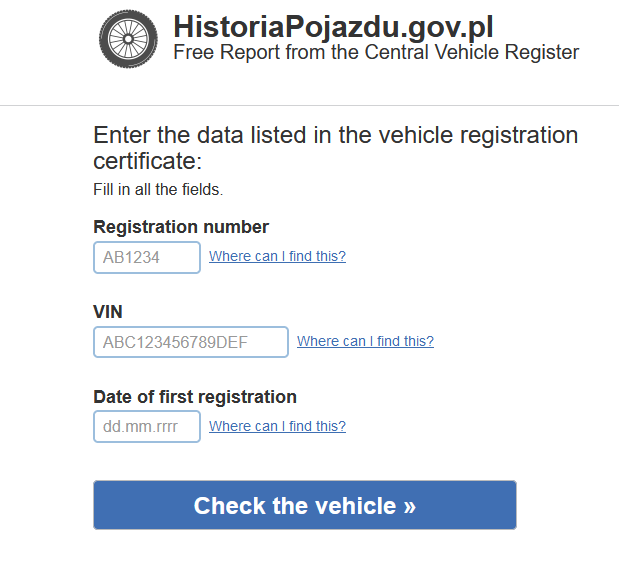Click the 'Check the vehicle' button
This screenshot has width=619, height=586.
(305, 505)
